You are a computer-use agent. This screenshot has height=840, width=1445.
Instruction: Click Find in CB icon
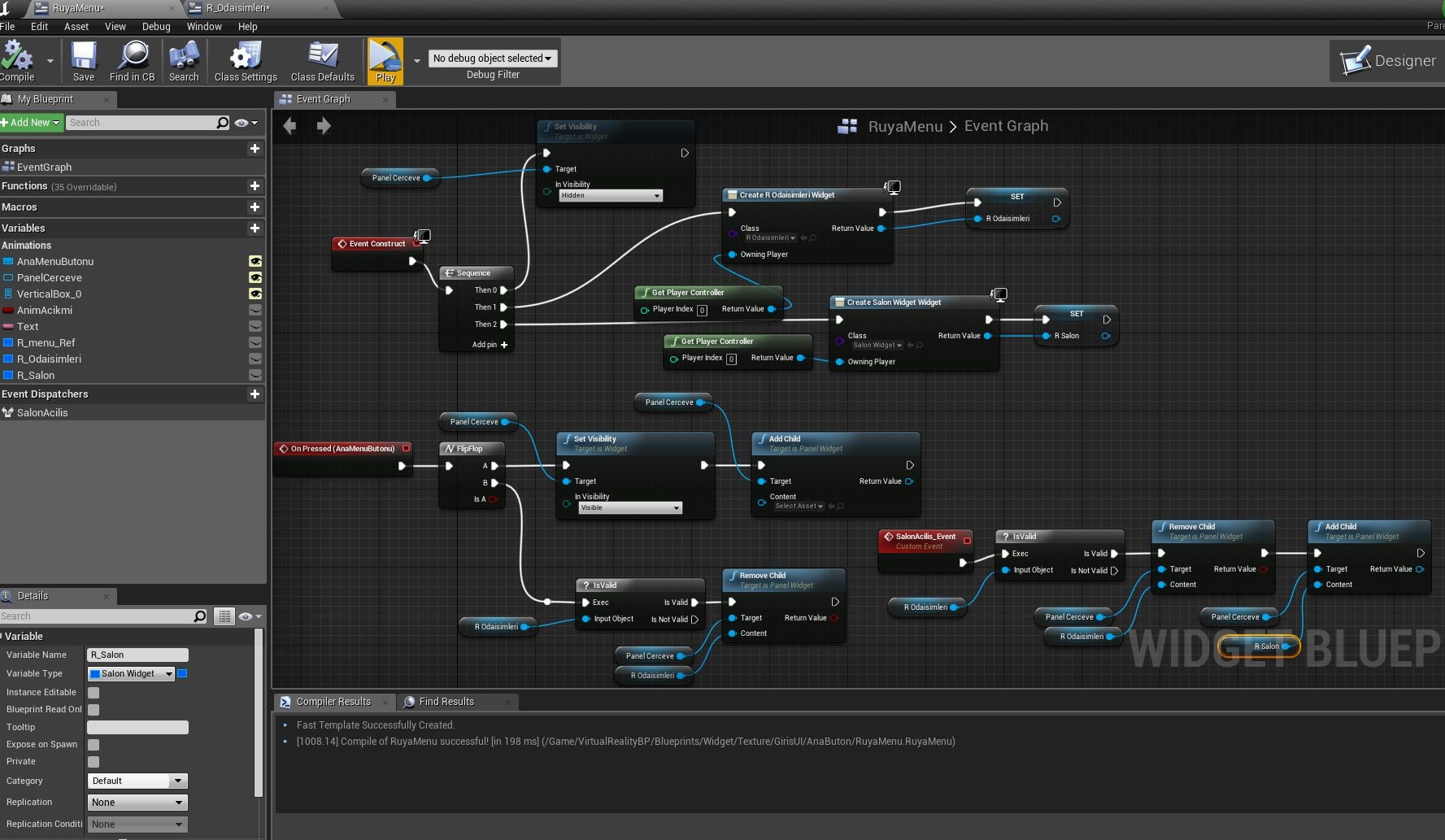pyautogui.click(x=133, y=61)
